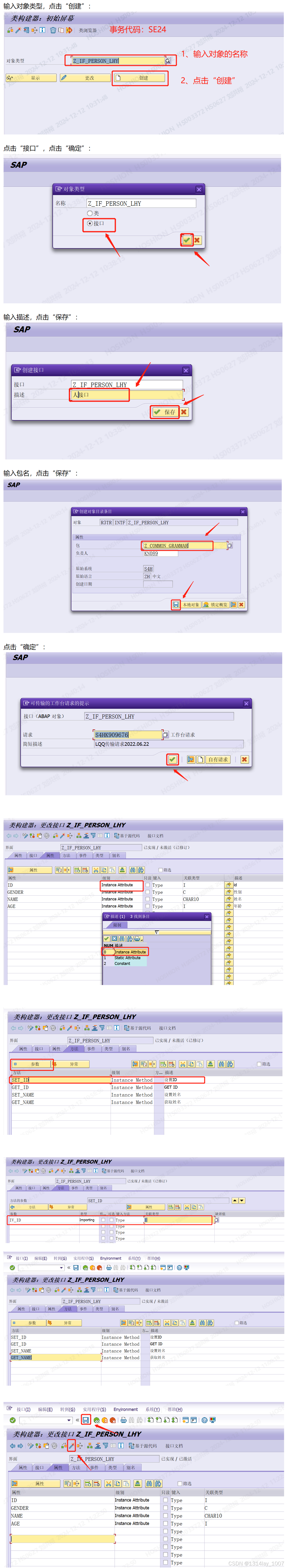
Task: Open search help beside the 对象类型 field
Action: click(x=168, y=61)
